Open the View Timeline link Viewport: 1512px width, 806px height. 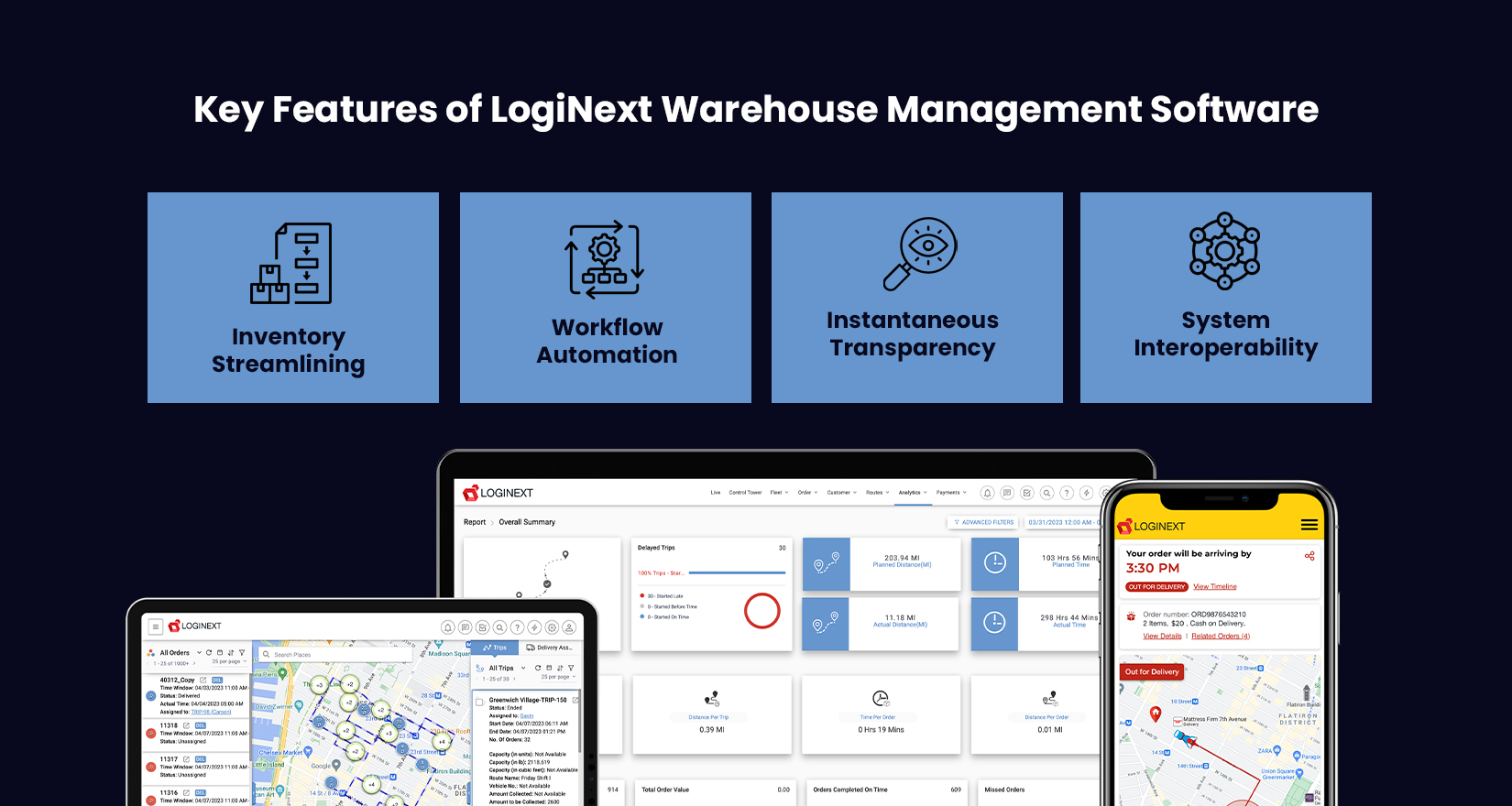tap(1214, 587)
